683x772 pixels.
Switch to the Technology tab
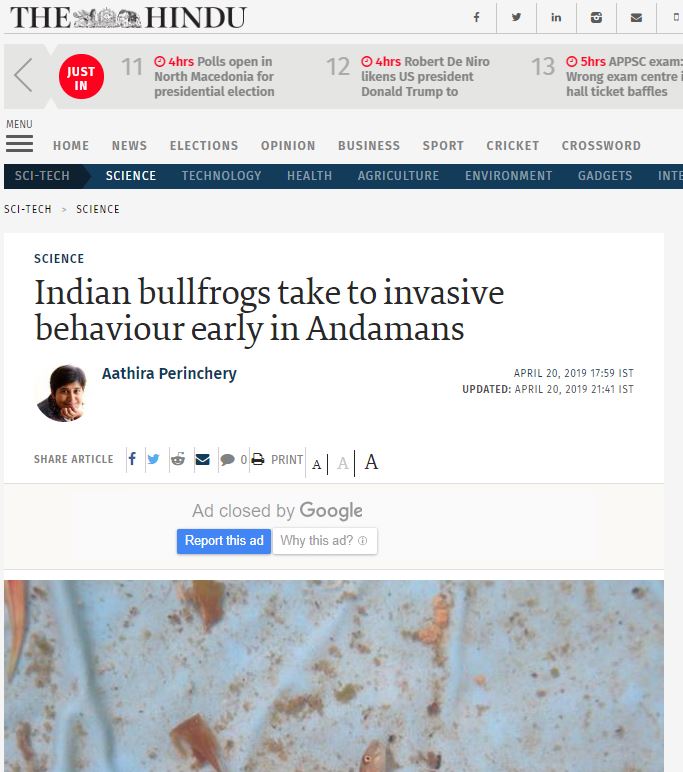(x=222, y=176)
